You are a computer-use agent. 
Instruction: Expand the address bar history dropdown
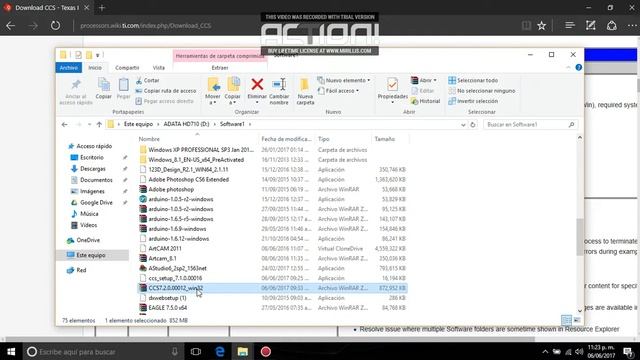[463, 125]
